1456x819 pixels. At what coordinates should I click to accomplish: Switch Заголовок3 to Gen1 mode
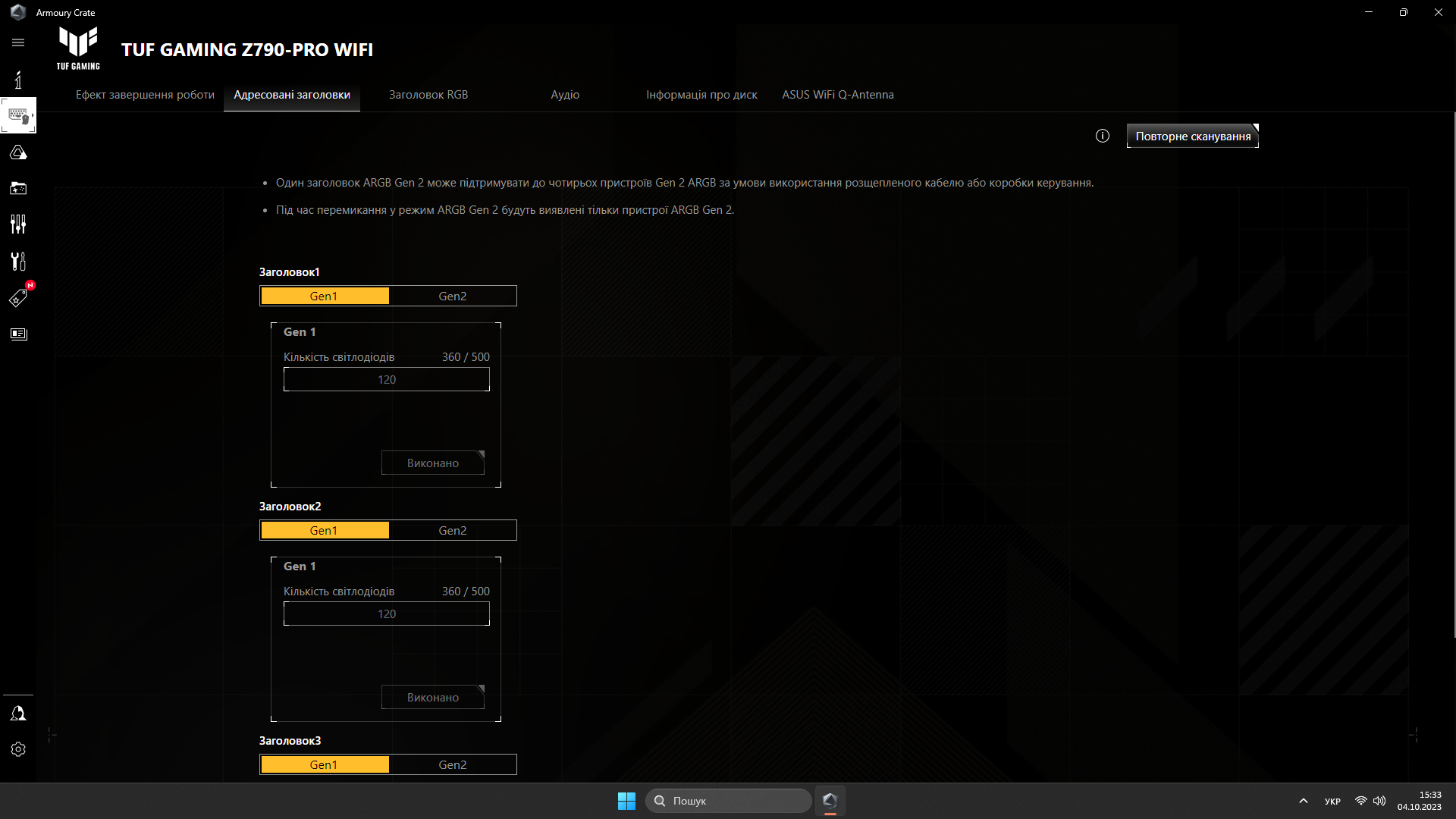pos(324,764)
